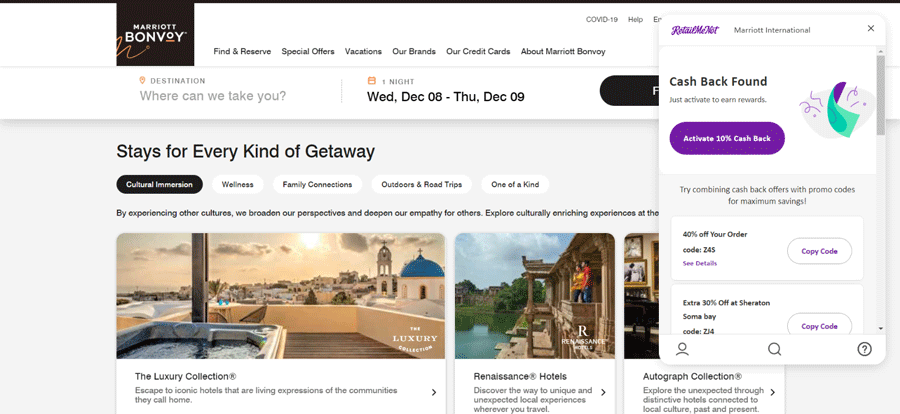Close the RetailMeNot panel with the X
The image size is (900, 414).
pyautogui.click(x=871, y=29)
